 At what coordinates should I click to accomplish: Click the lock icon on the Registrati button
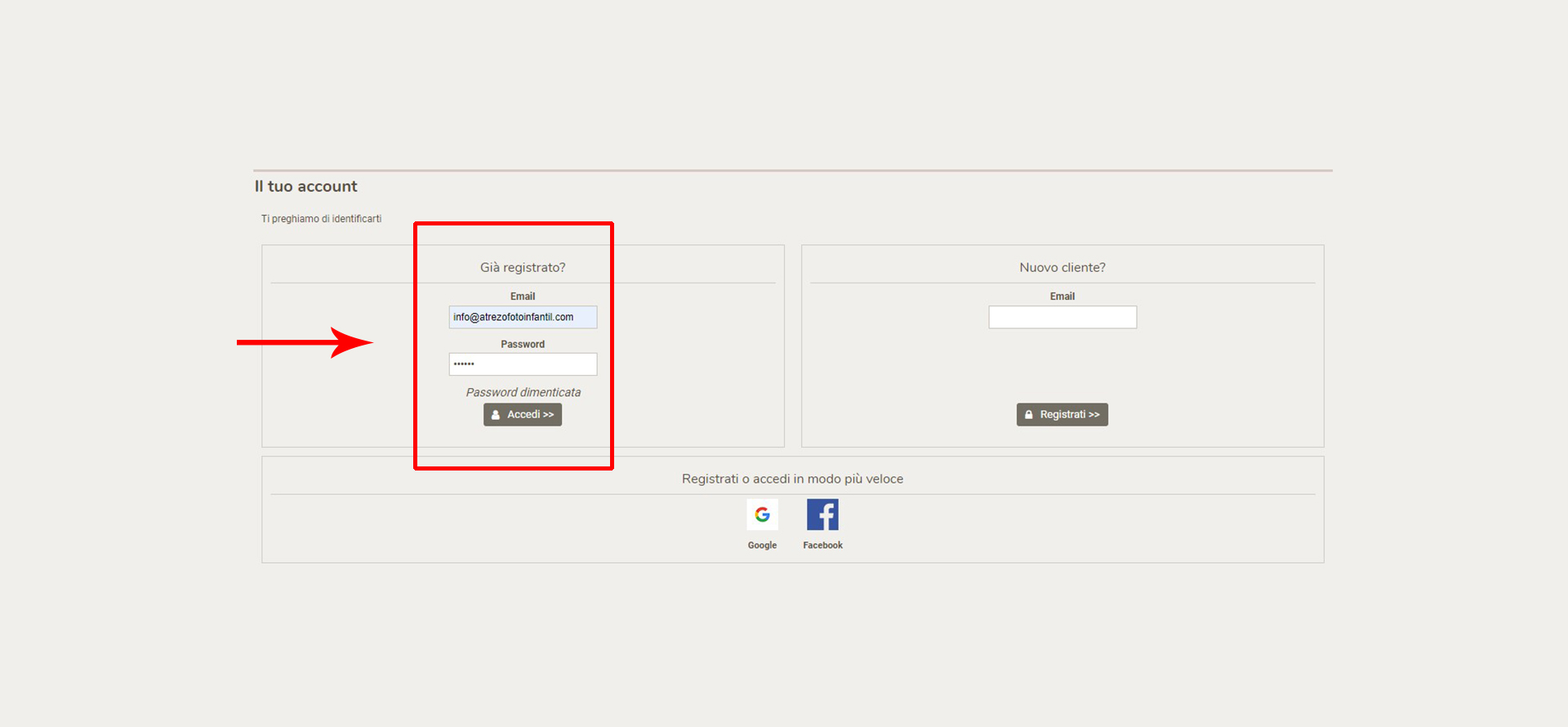(1029, 415)
